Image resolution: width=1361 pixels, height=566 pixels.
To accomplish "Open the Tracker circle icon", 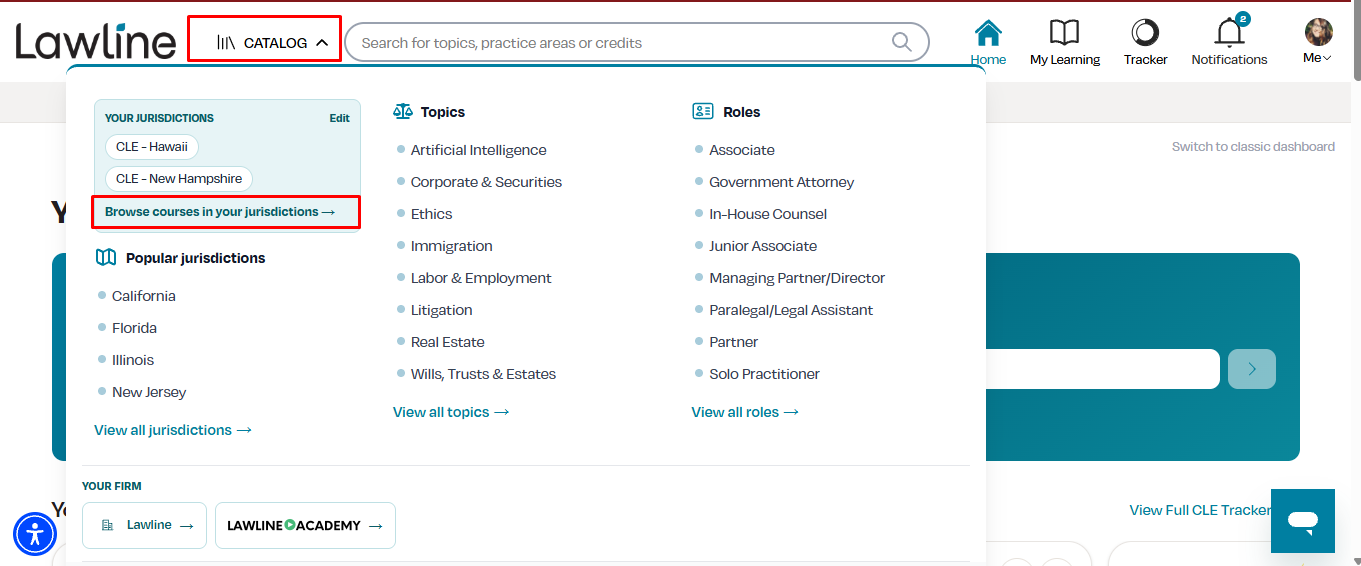I will [1145, 33].
